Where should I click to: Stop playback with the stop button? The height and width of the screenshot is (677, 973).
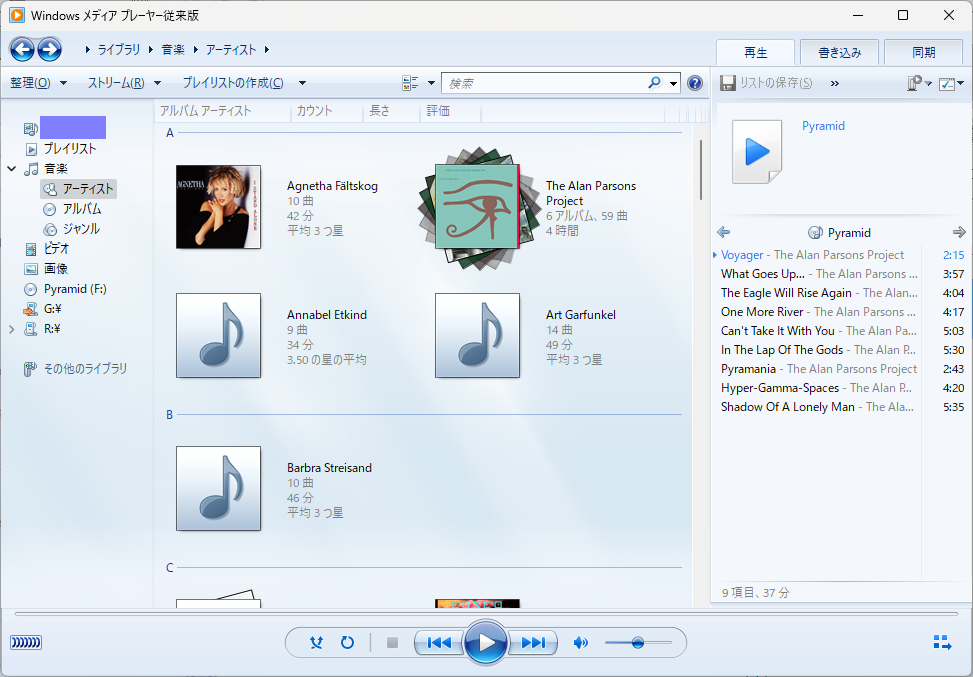392,642
